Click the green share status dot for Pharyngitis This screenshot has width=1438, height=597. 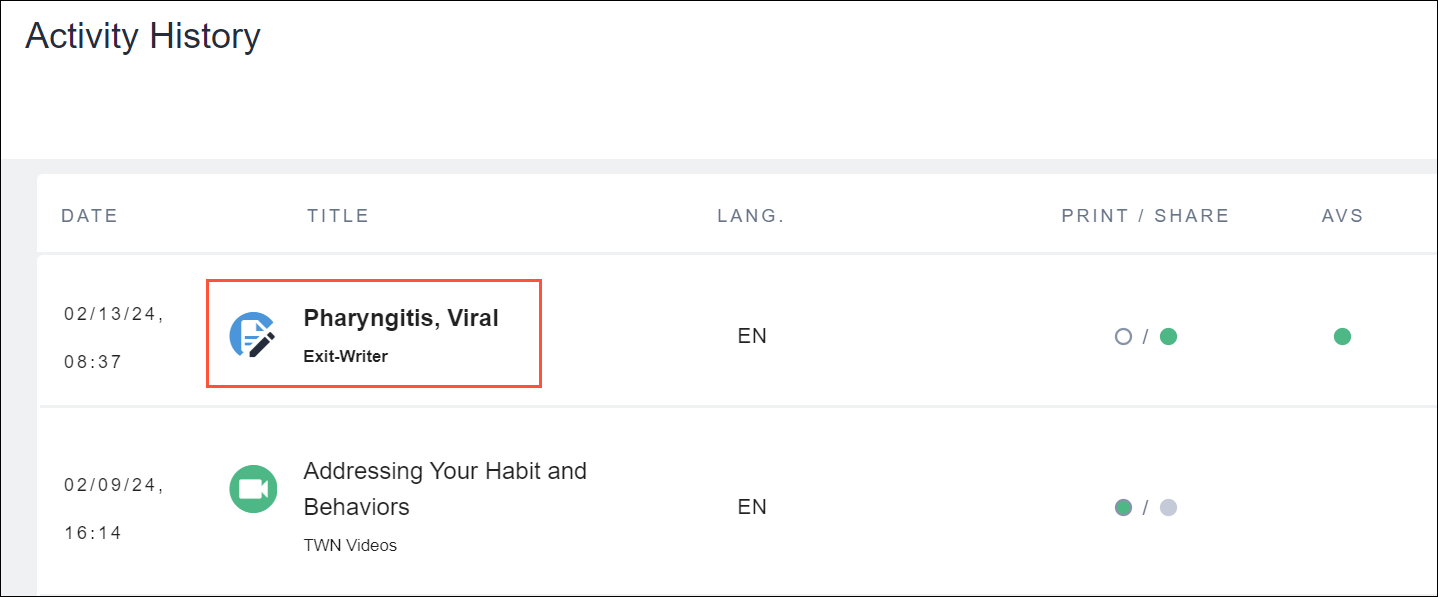point(1168,337)
